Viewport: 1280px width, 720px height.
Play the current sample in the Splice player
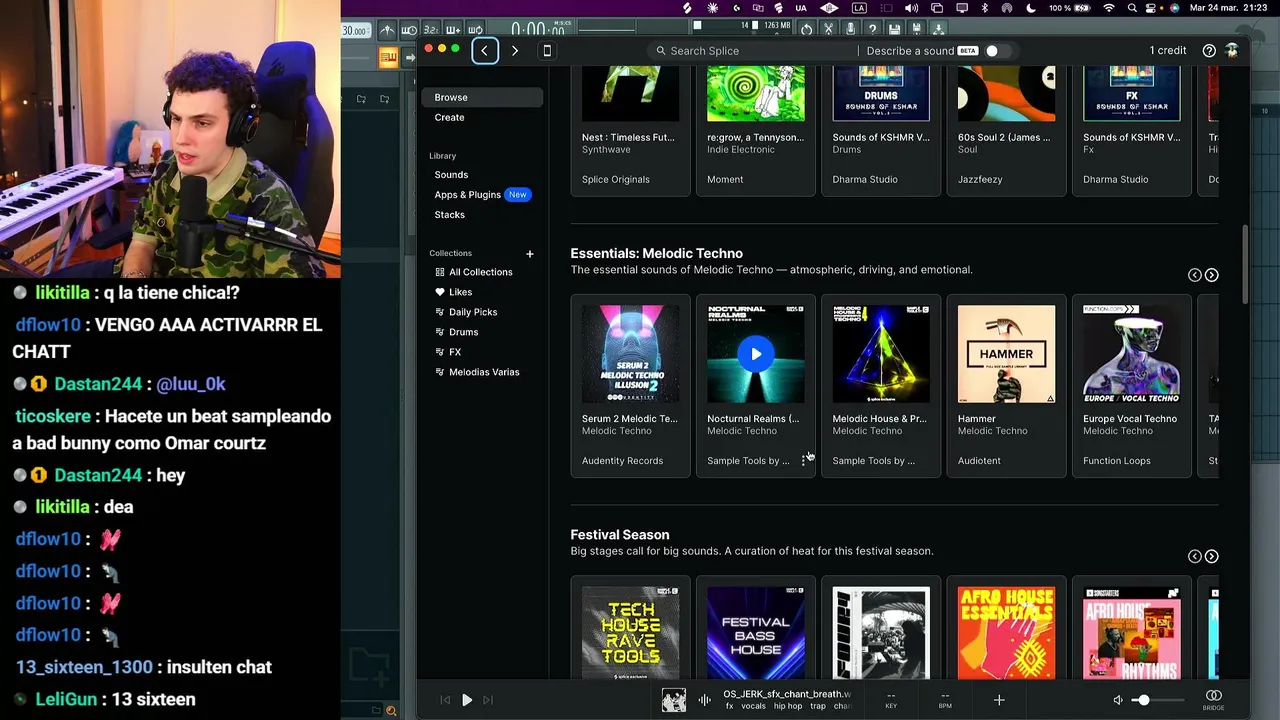[467, 700]
